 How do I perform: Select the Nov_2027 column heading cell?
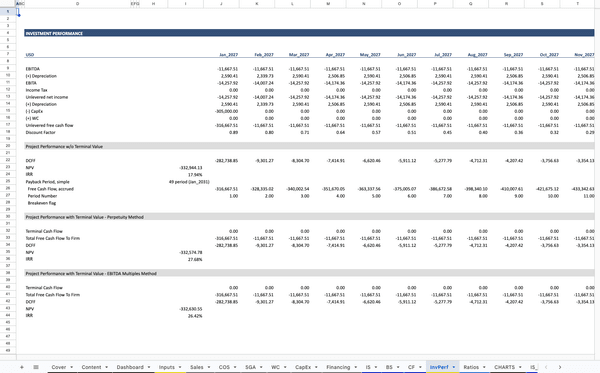584,55
